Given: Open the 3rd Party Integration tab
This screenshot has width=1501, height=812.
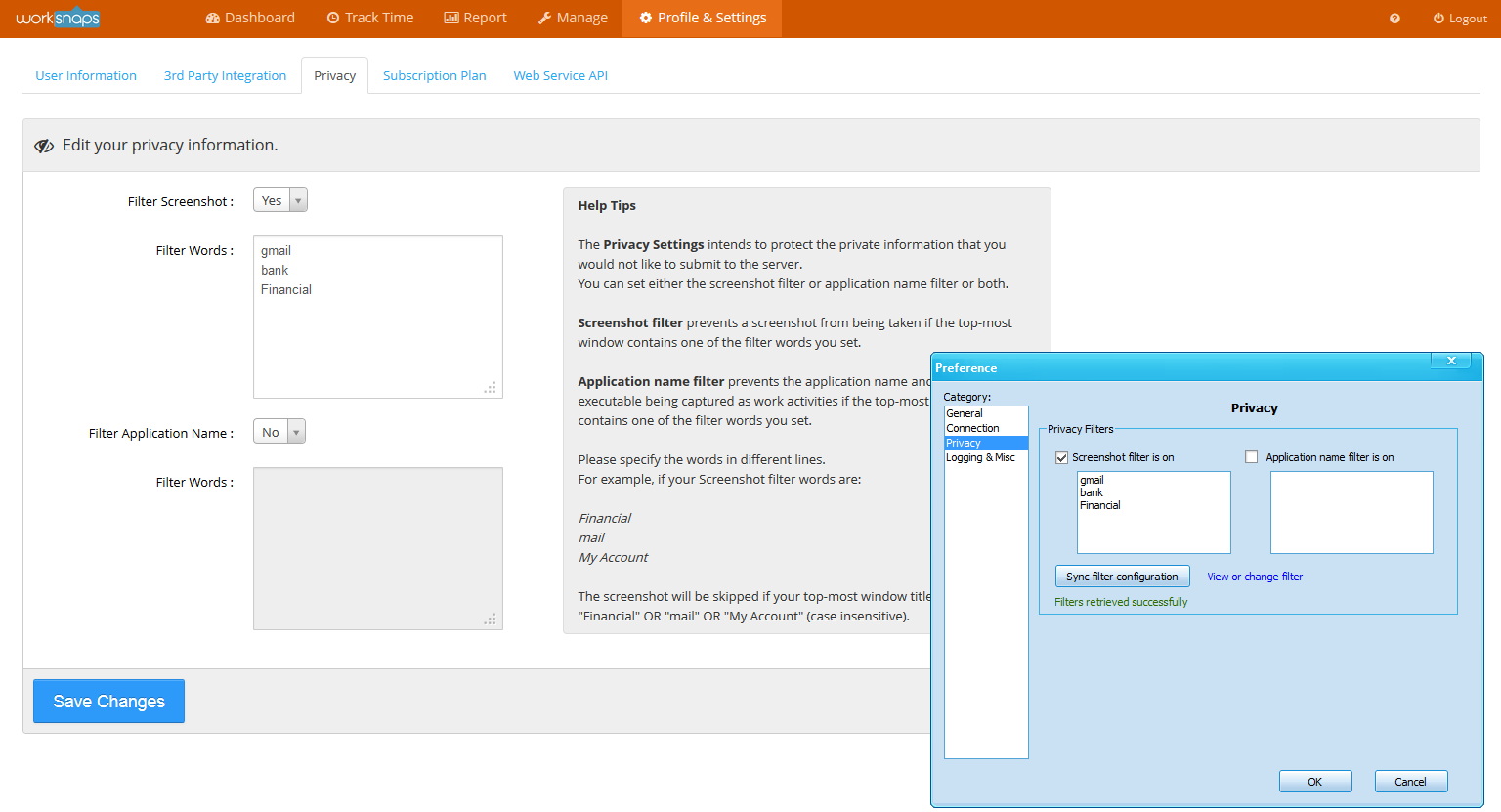Looking at the screenshot, I should click(x=225, y=75).
